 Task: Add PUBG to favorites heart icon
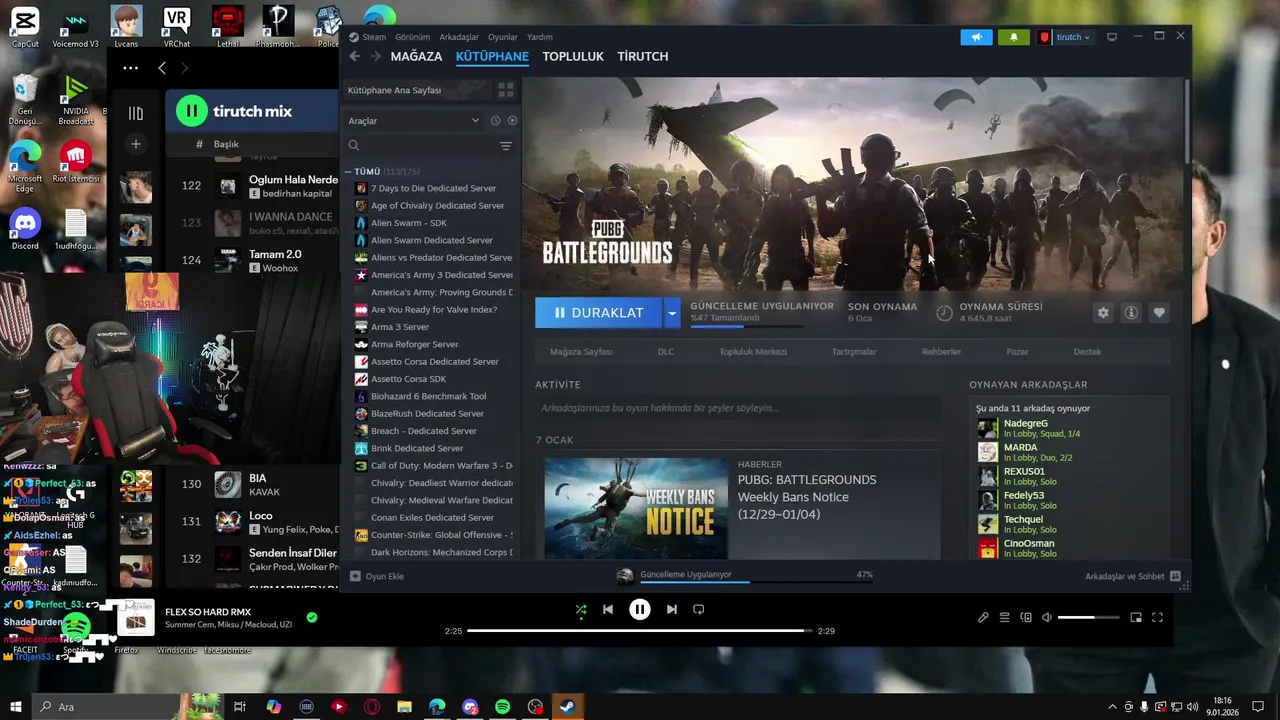point(1159,313)
